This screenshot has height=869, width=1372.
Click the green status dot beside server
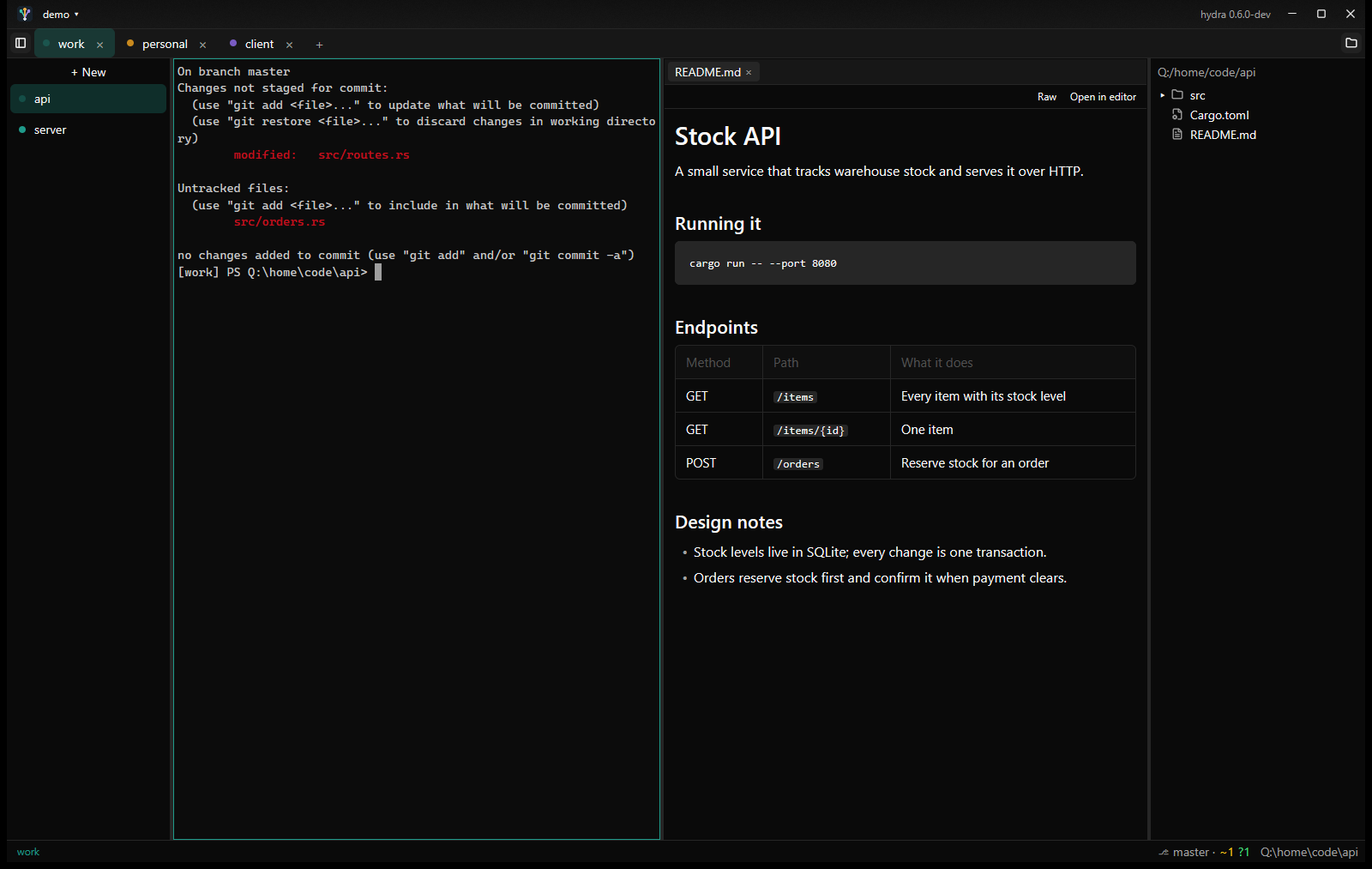[22, 130]
